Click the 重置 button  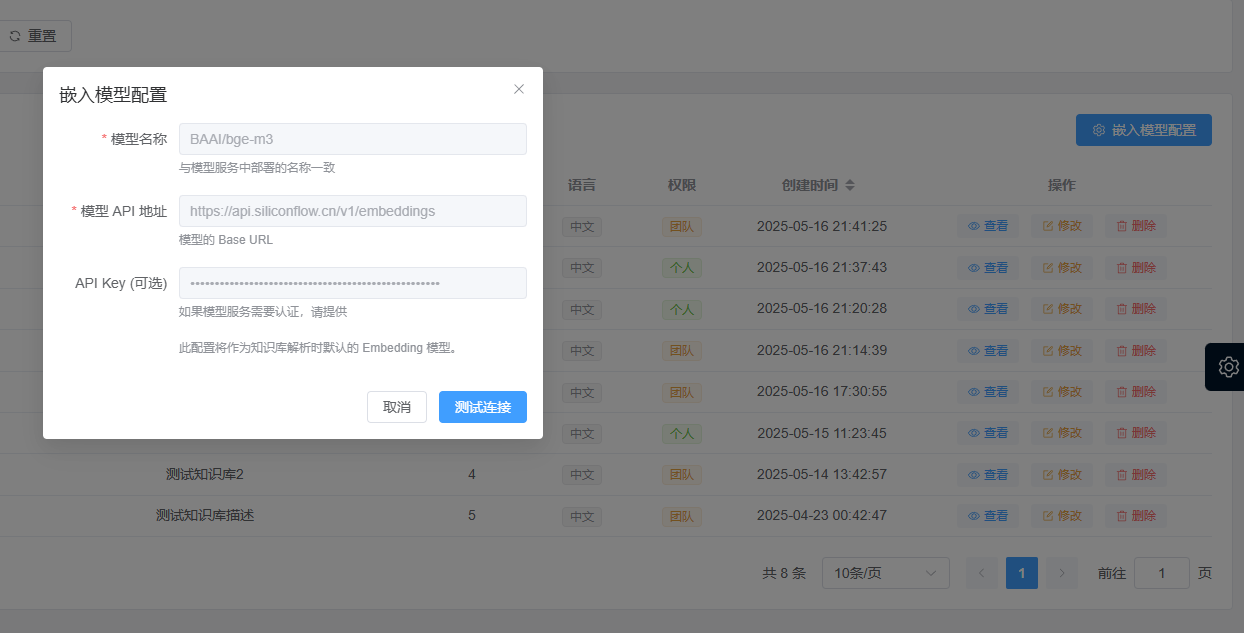tap(34, 36)
